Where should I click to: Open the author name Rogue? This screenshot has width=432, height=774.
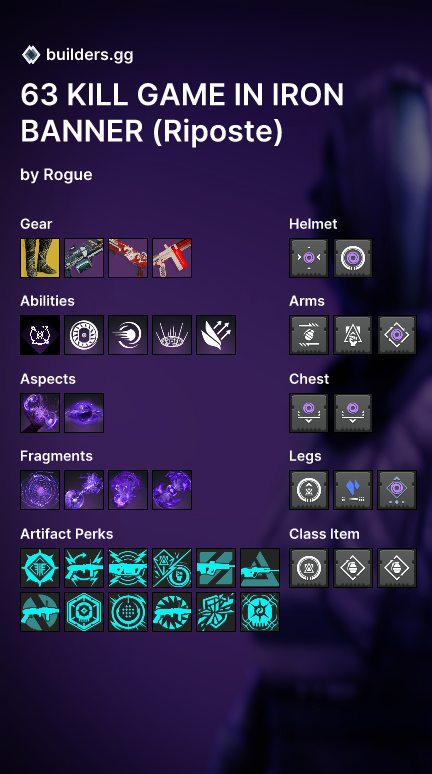[x=68, y=175]
